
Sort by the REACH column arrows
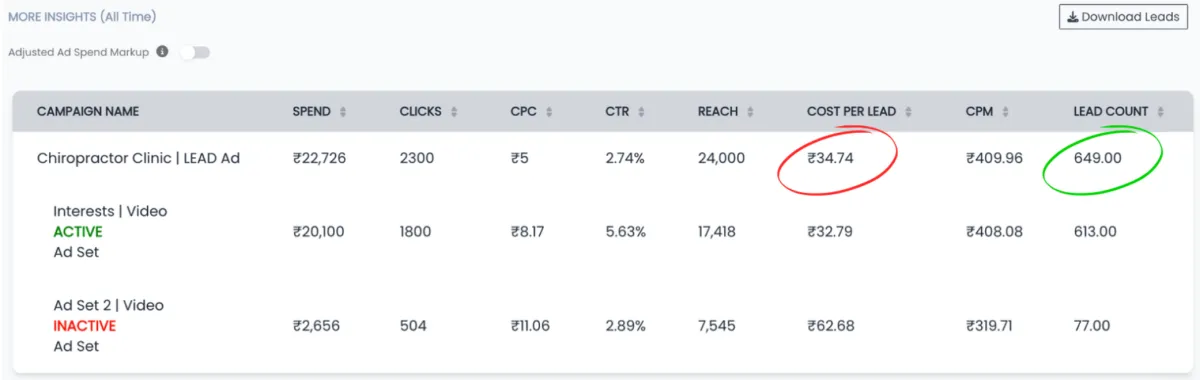[750, 112]
